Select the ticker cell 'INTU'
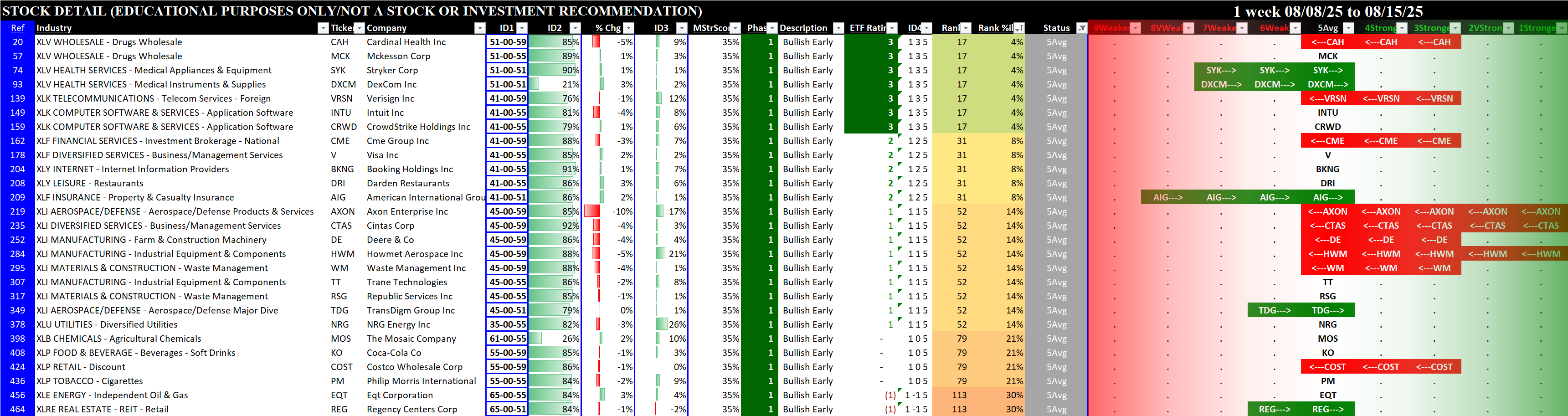 [x=341, y=113]
